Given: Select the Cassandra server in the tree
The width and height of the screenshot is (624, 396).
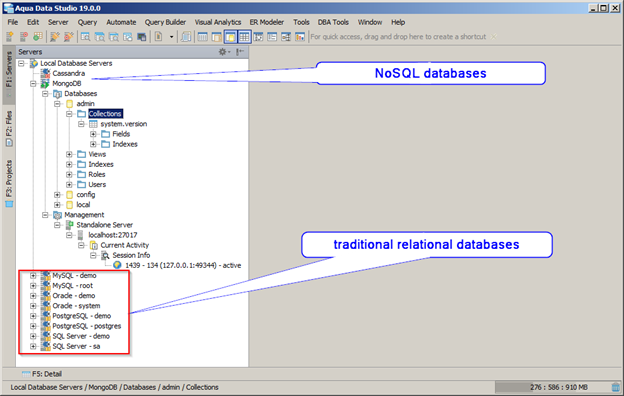Looking at the screenshot, I should coord(68,73).
